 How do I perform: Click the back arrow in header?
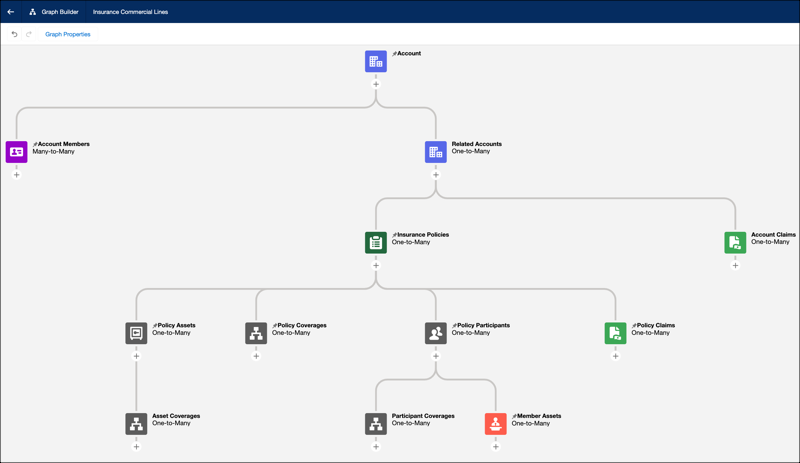tap(11, 12)
